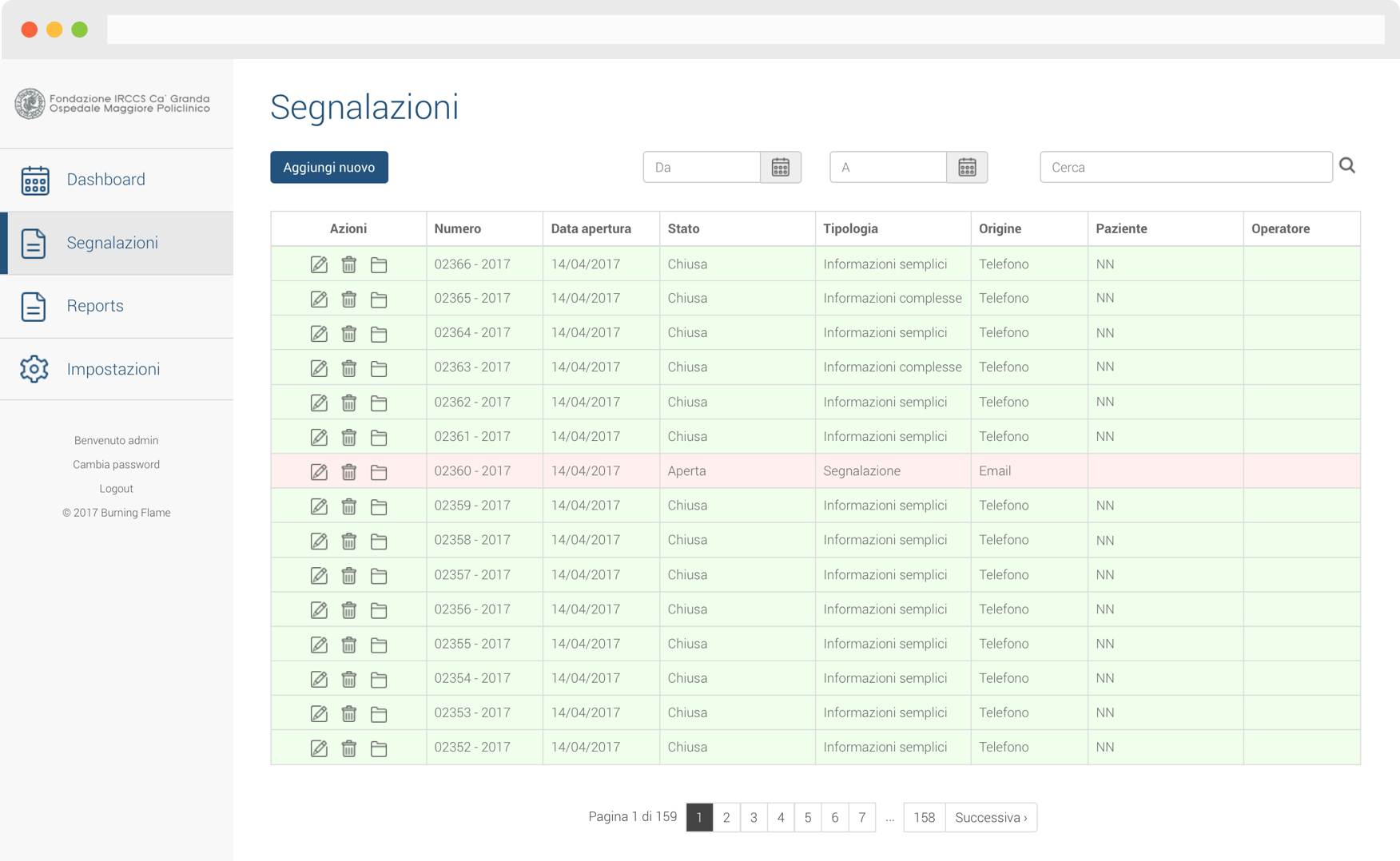1400x861 pixels.
Task: Open folder for record 02360 - 2017
Action: pos(379,471)
